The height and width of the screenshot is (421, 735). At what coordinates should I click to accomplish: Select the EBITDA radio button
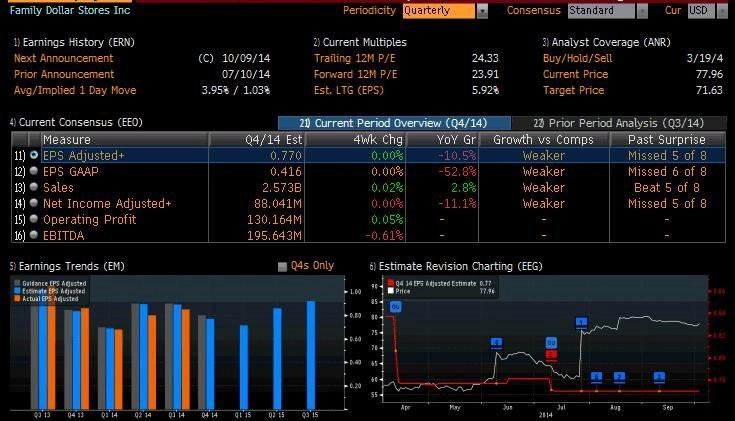pyautogui.click(x=34, y=234)
